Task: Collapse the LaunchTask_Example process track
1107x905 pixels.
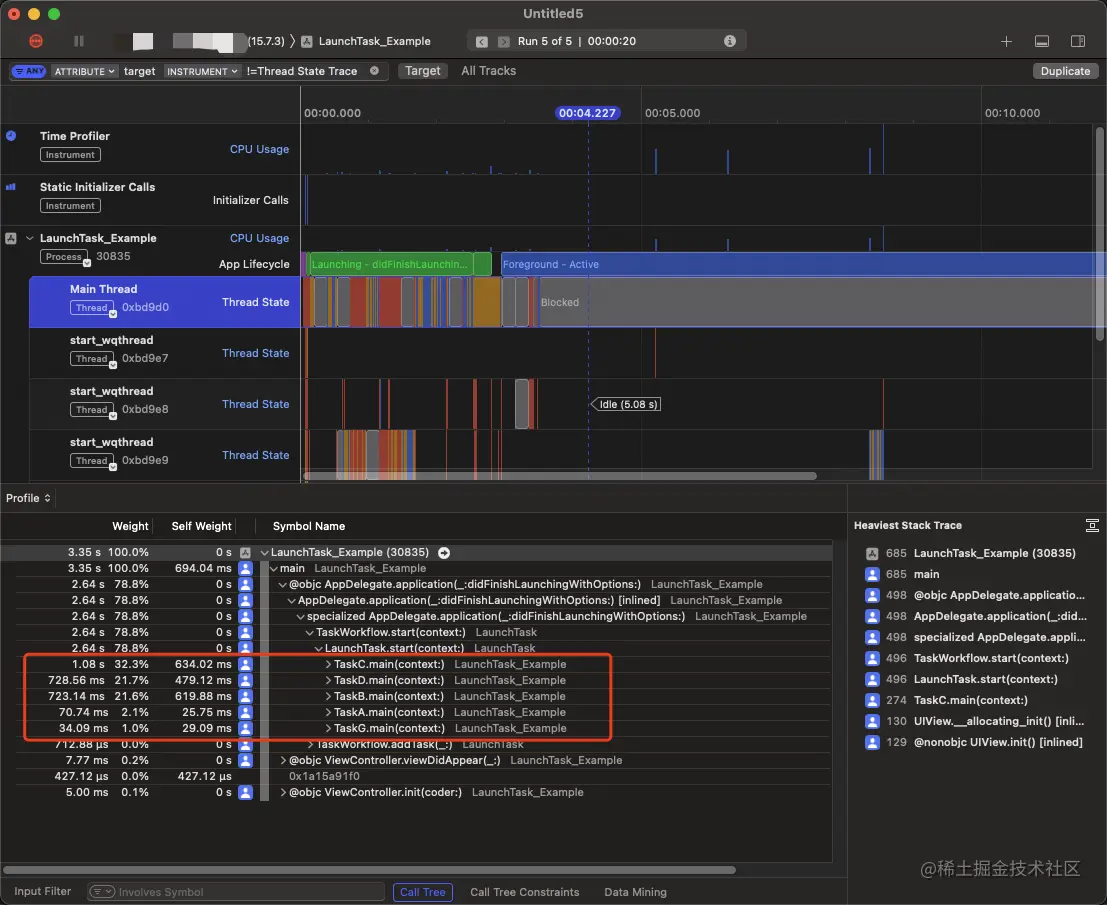Action: (30, 238)
